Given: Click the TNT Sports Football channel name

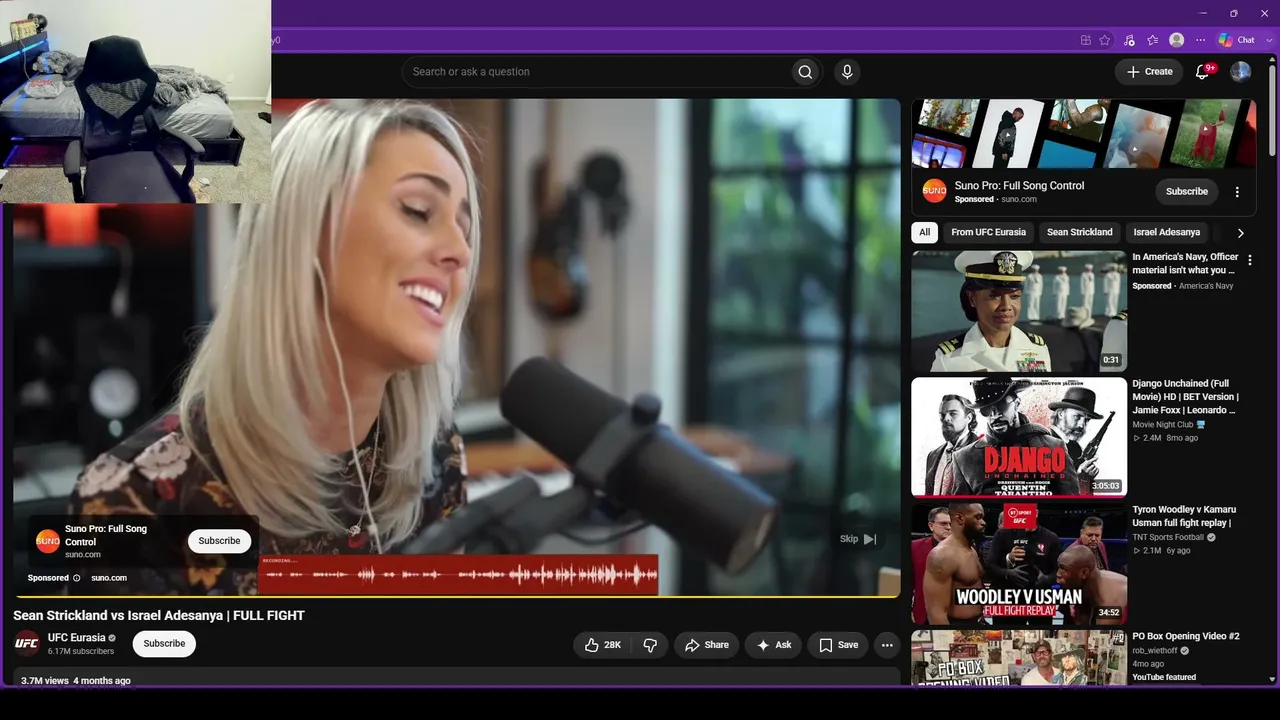Looking at the screenshot, I should click(1168, 537).
